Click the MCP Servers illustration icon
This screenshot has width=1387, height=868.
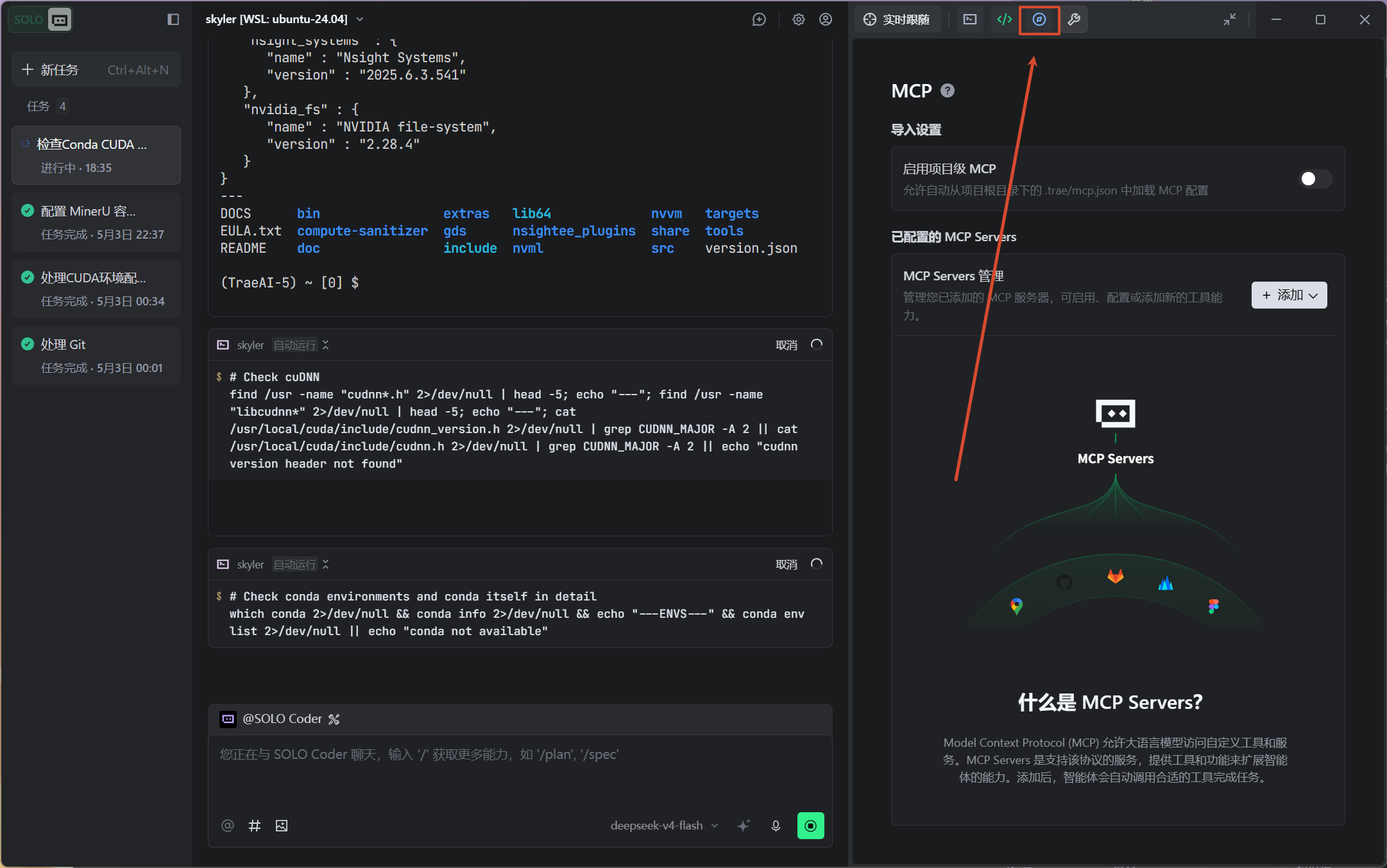(x=1116, y=414)
